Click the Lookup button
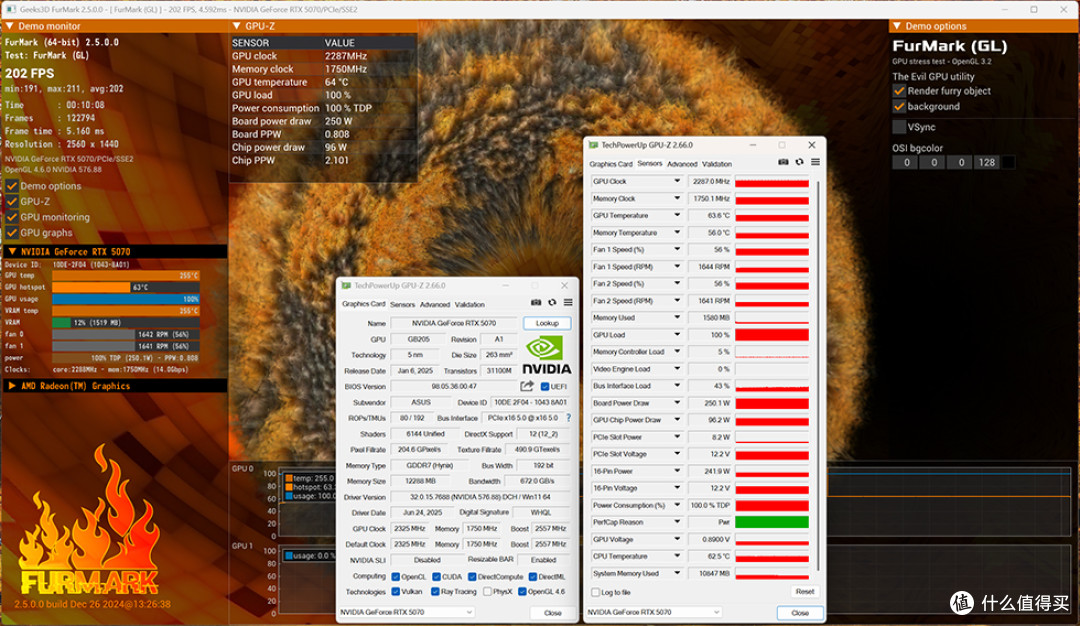This screenshot has width=1080, height=626. tap(547, 323)
